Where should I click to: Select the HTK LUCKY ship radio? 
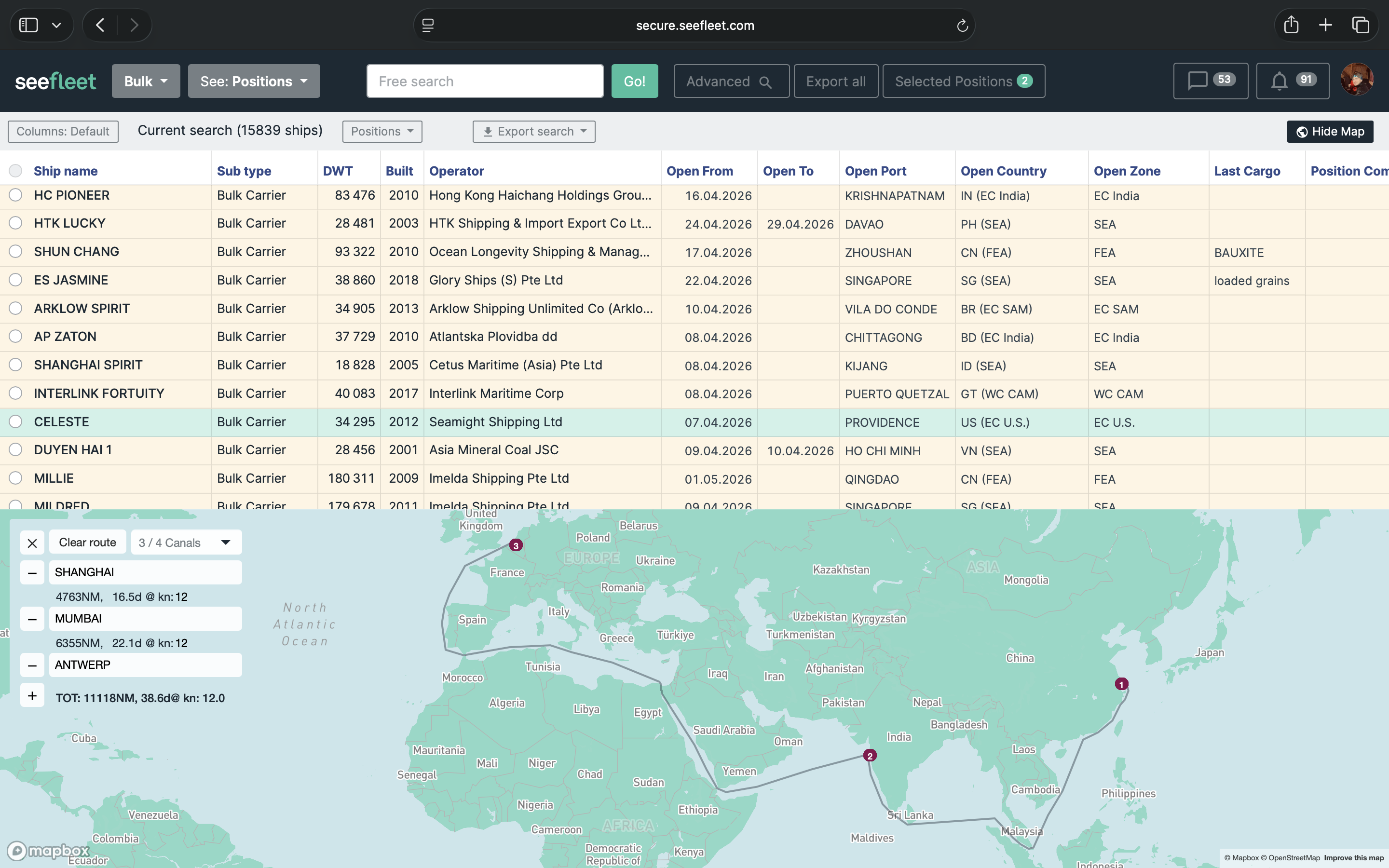click(x=15, y=223)
